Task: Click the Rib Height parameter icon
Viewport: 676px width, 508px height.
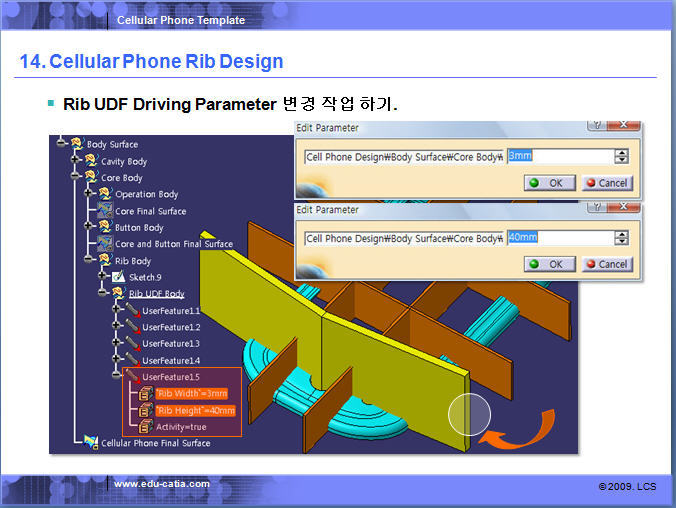Action: tap(145, 410)
